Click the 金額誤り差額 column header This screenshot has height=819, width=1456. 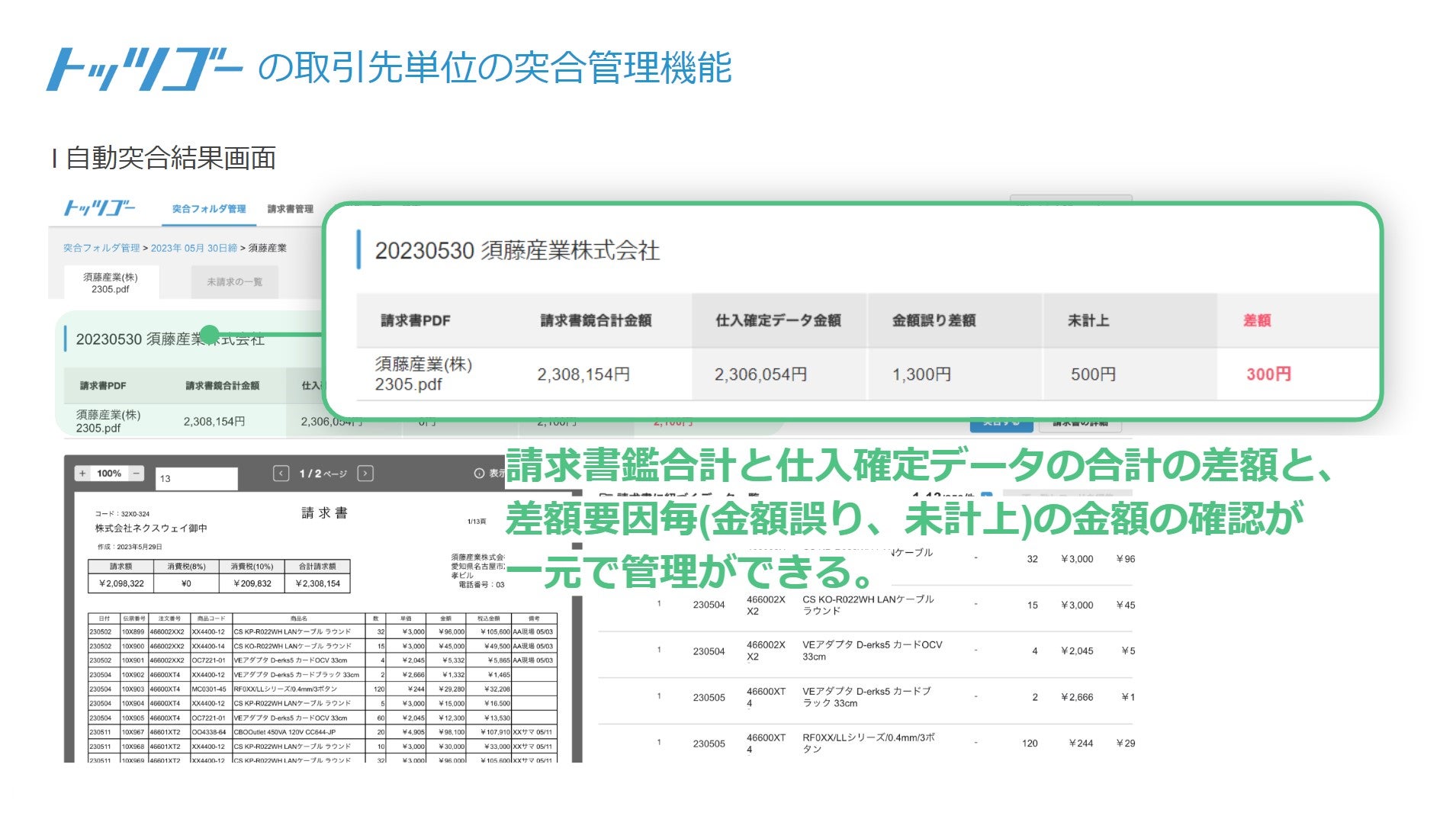tap(934, 321)
